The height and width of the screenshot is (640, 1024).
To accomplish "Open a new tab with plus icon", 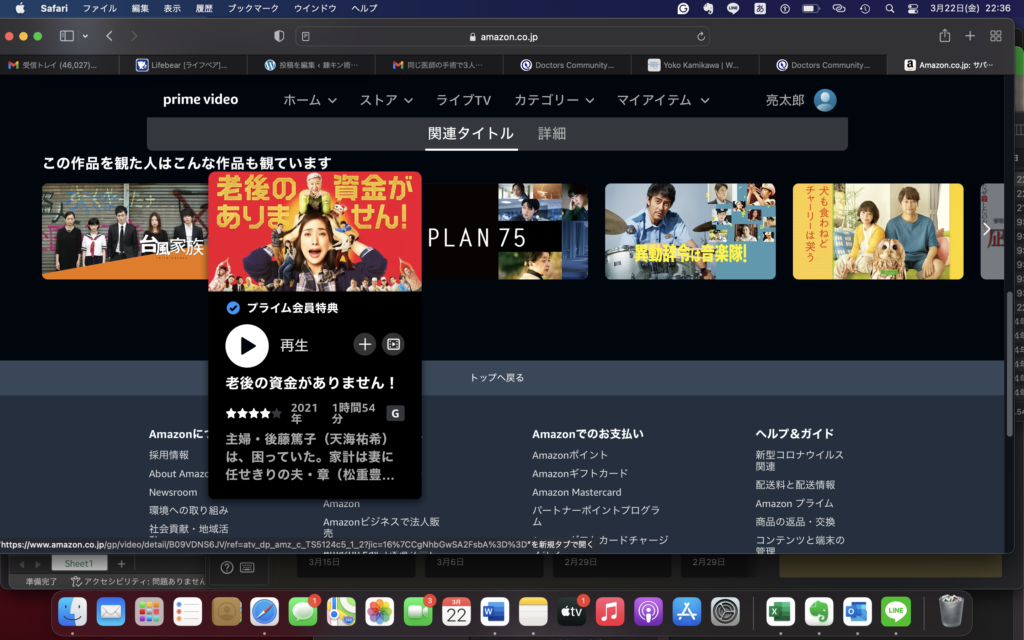I will click(970, 36).
